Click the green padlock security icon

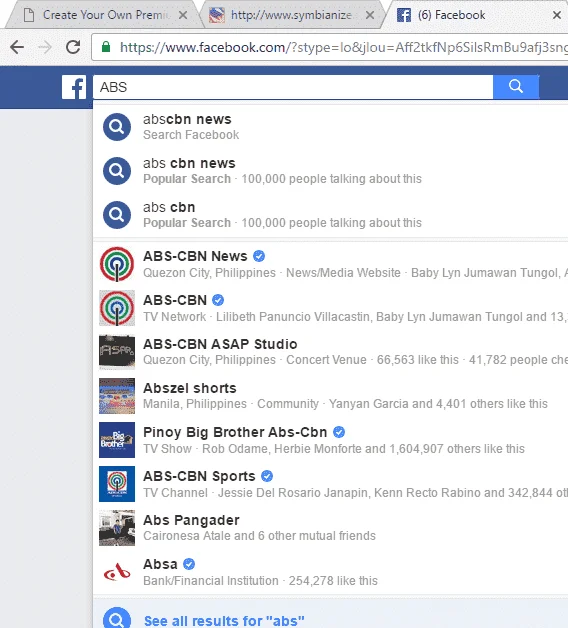coord(106,47)
